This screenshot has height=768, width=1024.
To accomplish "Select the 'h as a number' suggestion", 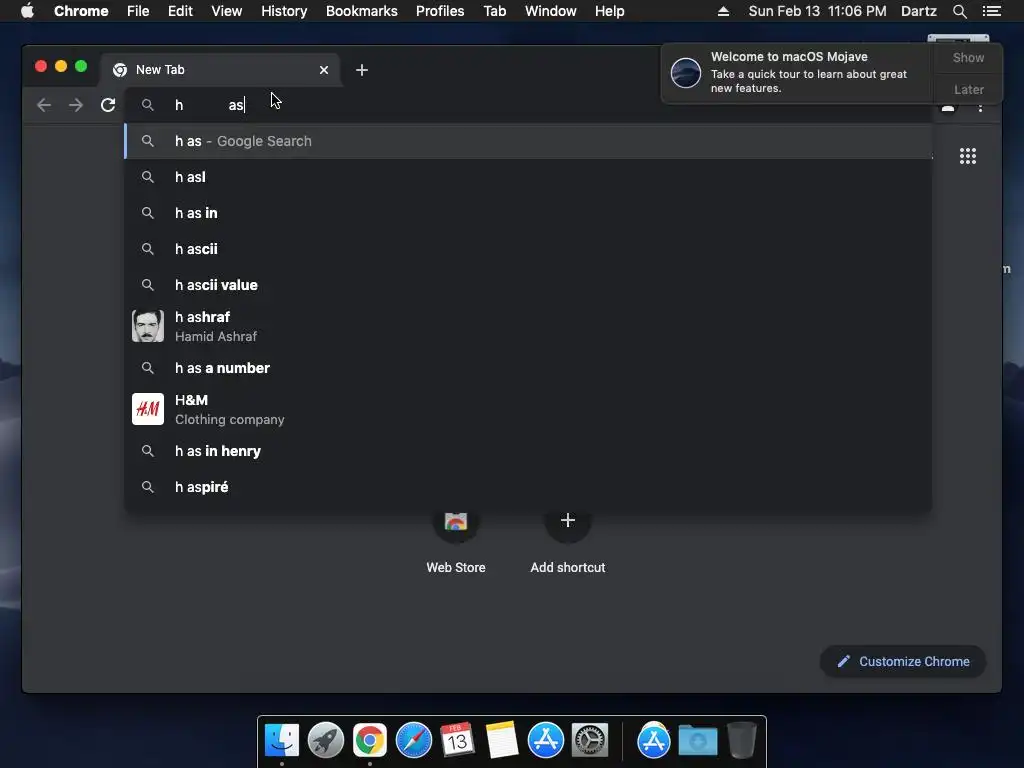I will coord(528,368).
